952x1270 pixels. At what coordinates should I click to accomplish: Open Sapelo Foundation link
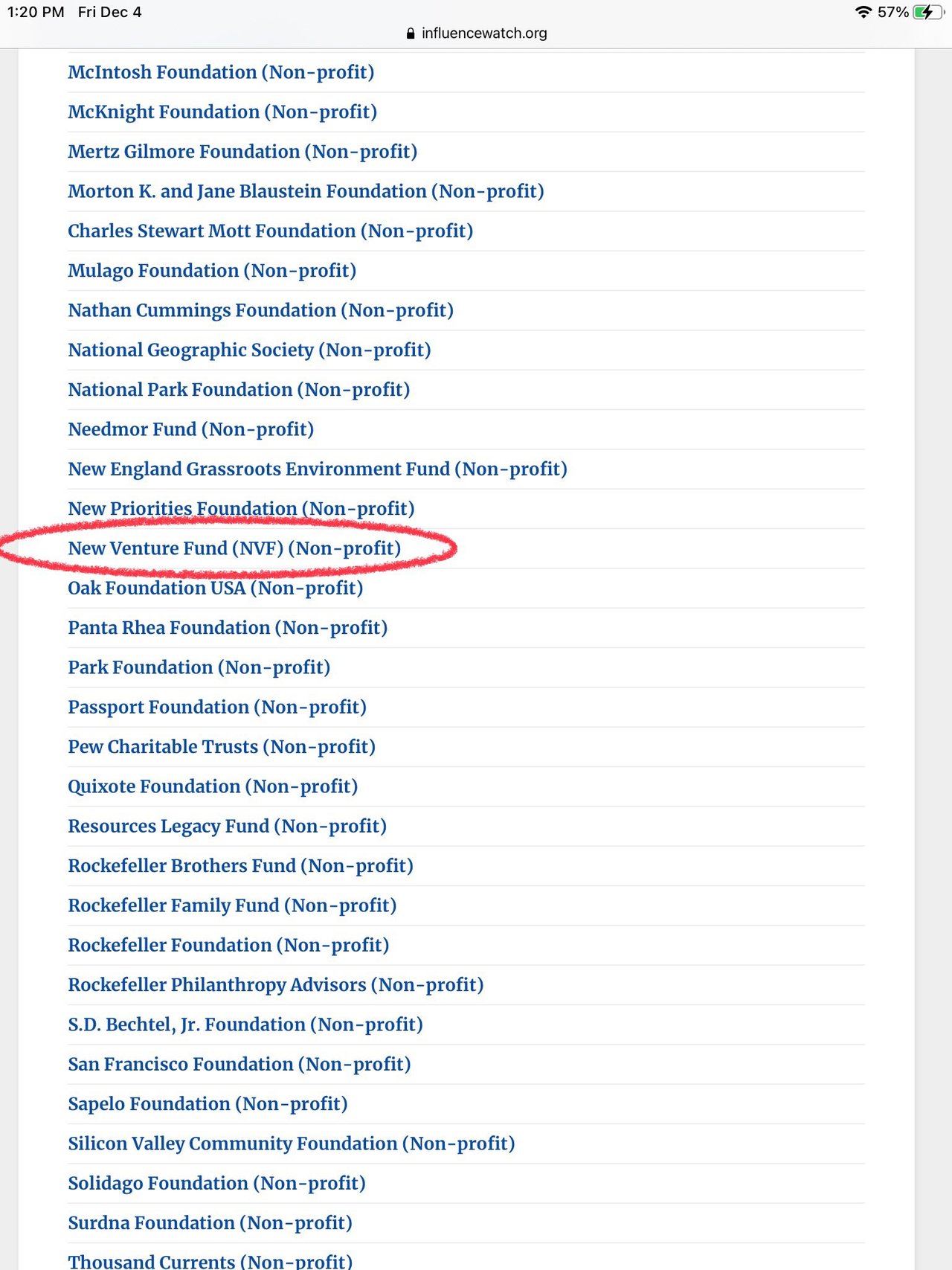click(208, 1104)
